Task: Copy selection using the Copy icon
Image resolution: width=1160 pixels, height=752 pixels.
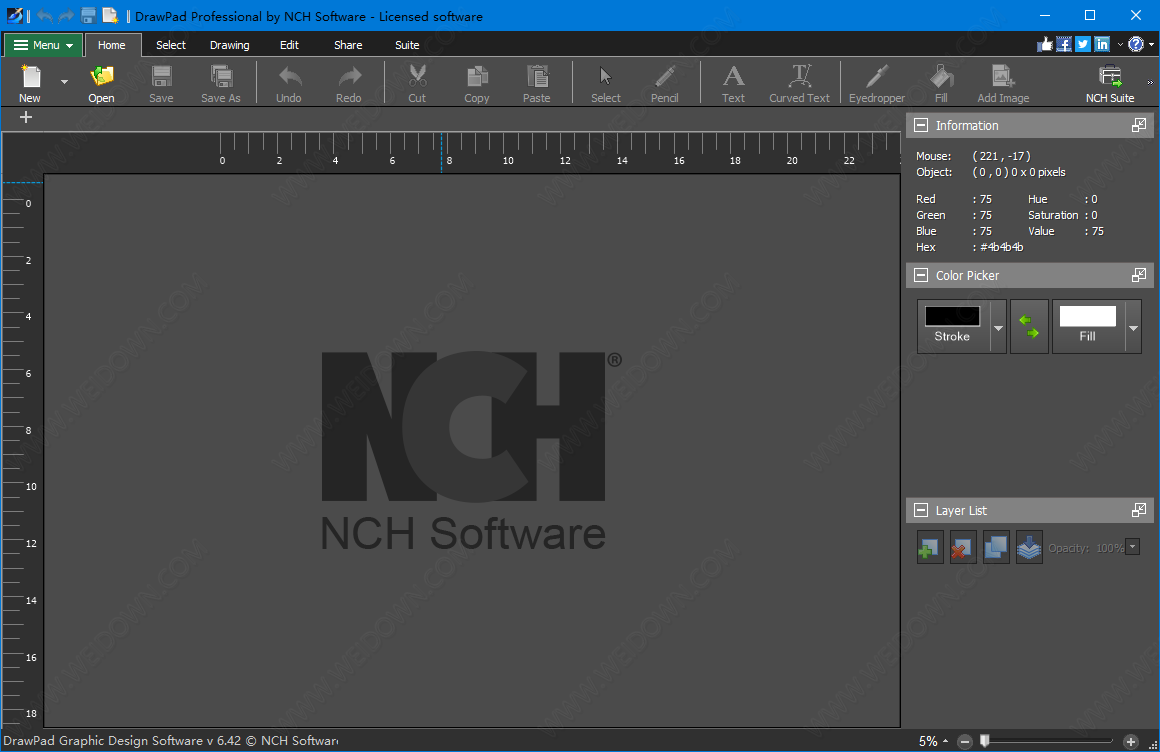Action: [x=476, y=83]
